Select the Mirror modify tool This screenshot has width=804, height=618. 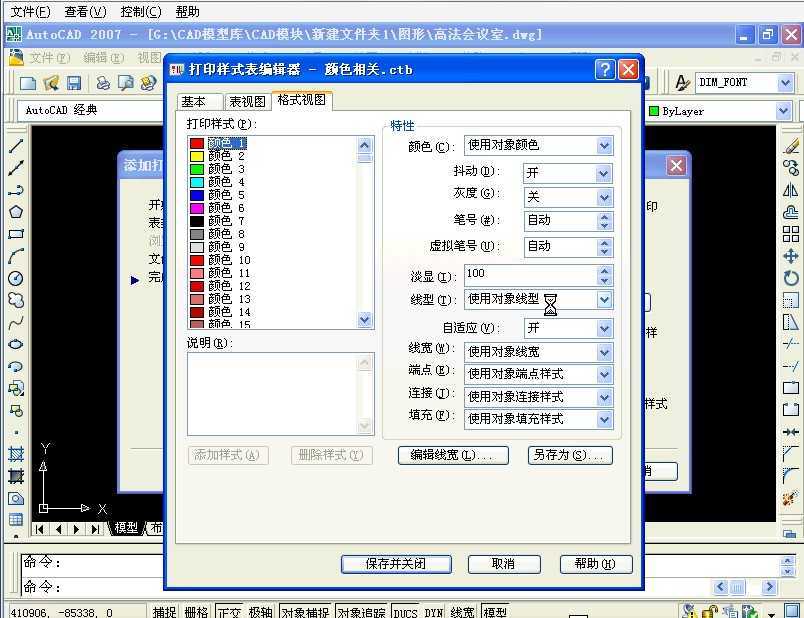(791, 190)
